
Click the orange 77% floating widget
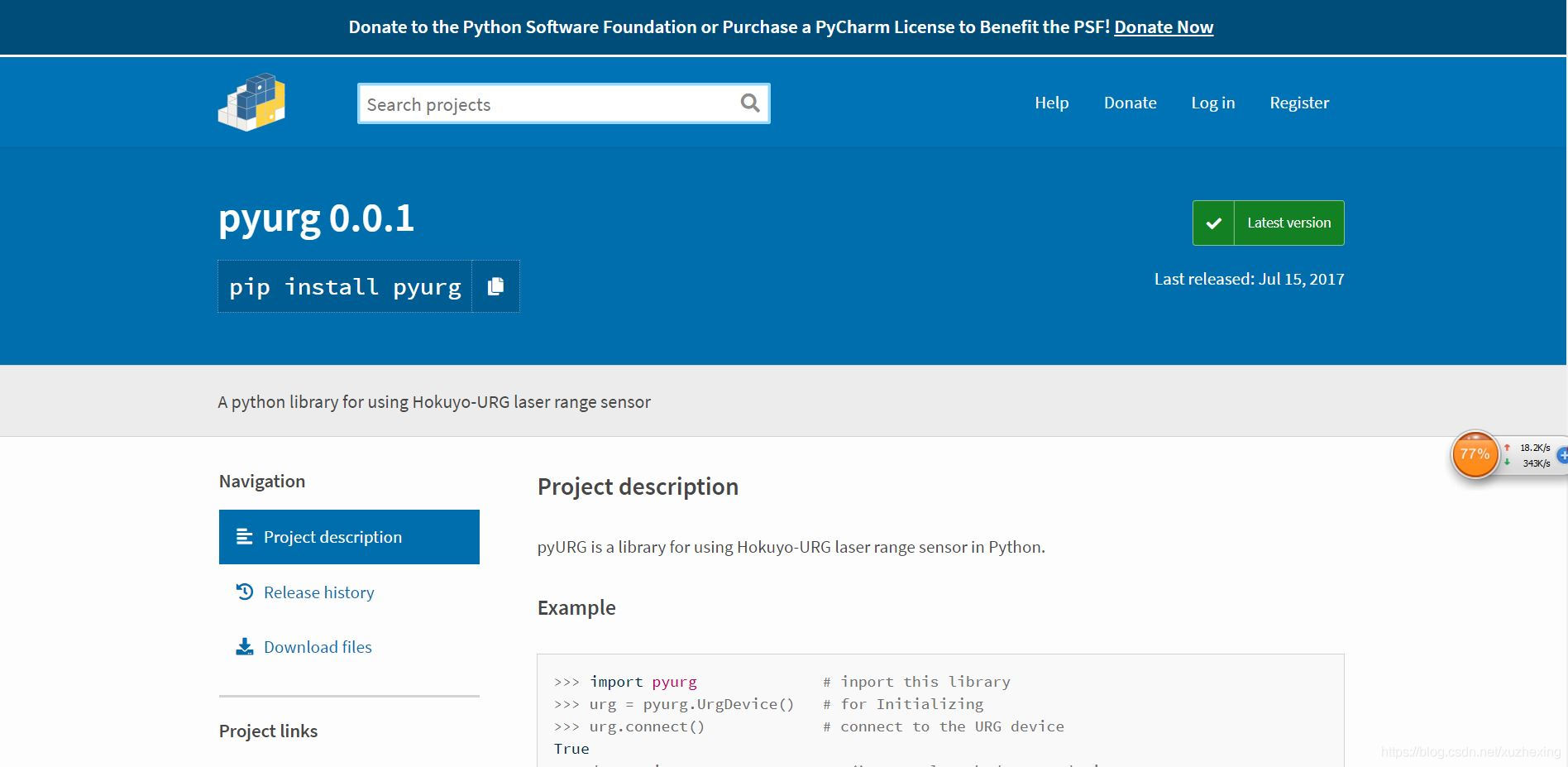coord(1475,454)
